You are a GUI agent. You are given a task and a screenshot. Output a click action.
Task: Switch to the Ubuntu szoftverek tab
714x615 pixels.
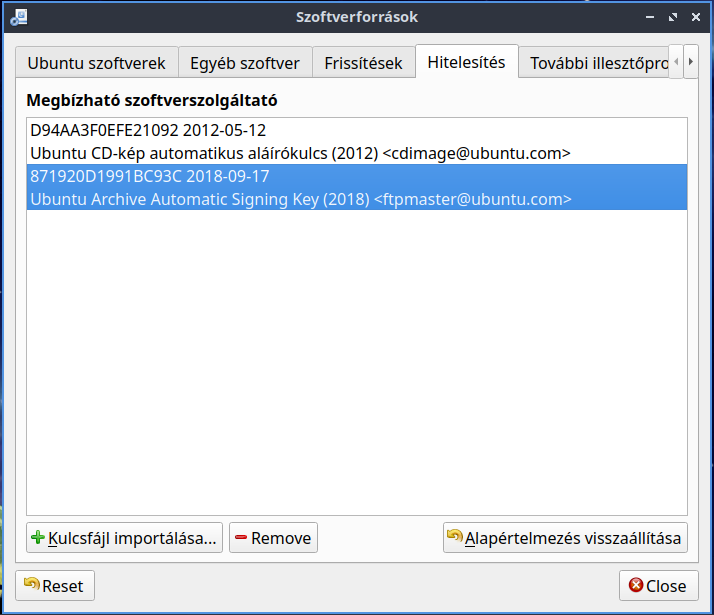[x=97, y=63]
